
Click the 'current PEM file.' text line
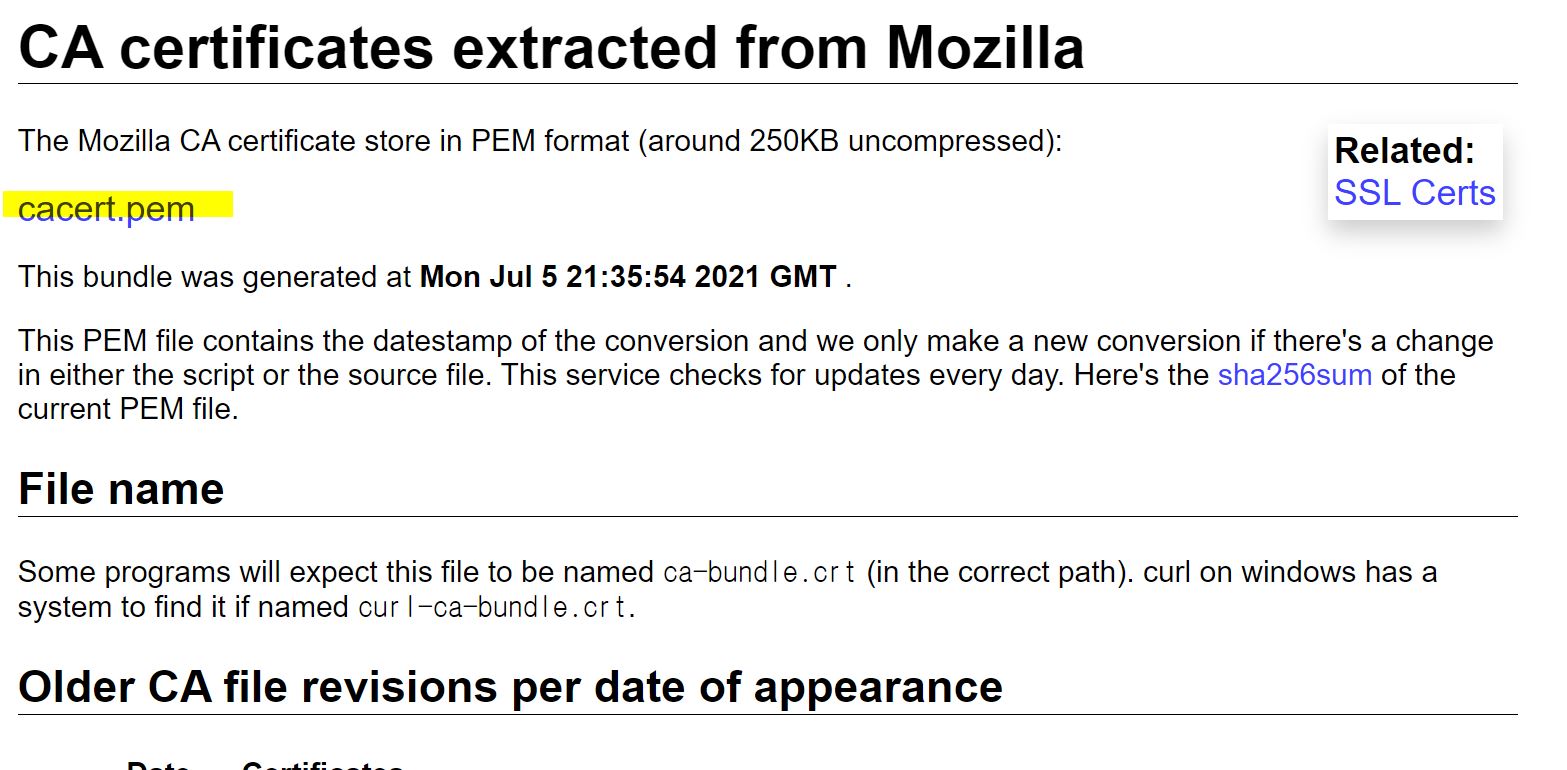[128, 409]
